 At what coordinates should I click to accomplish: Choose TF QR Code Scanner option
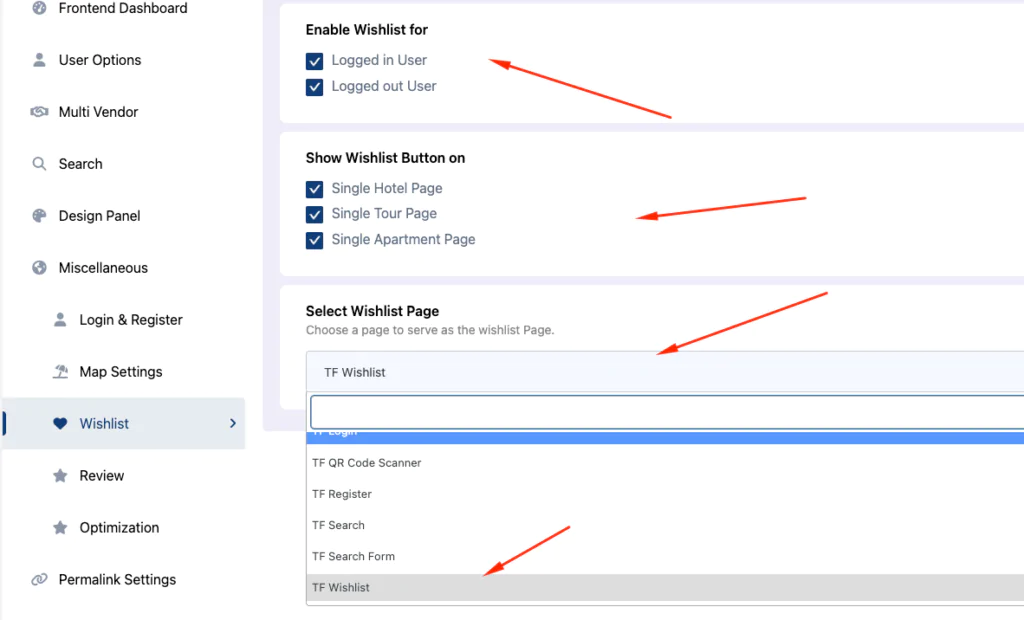[x=665, y=463]
